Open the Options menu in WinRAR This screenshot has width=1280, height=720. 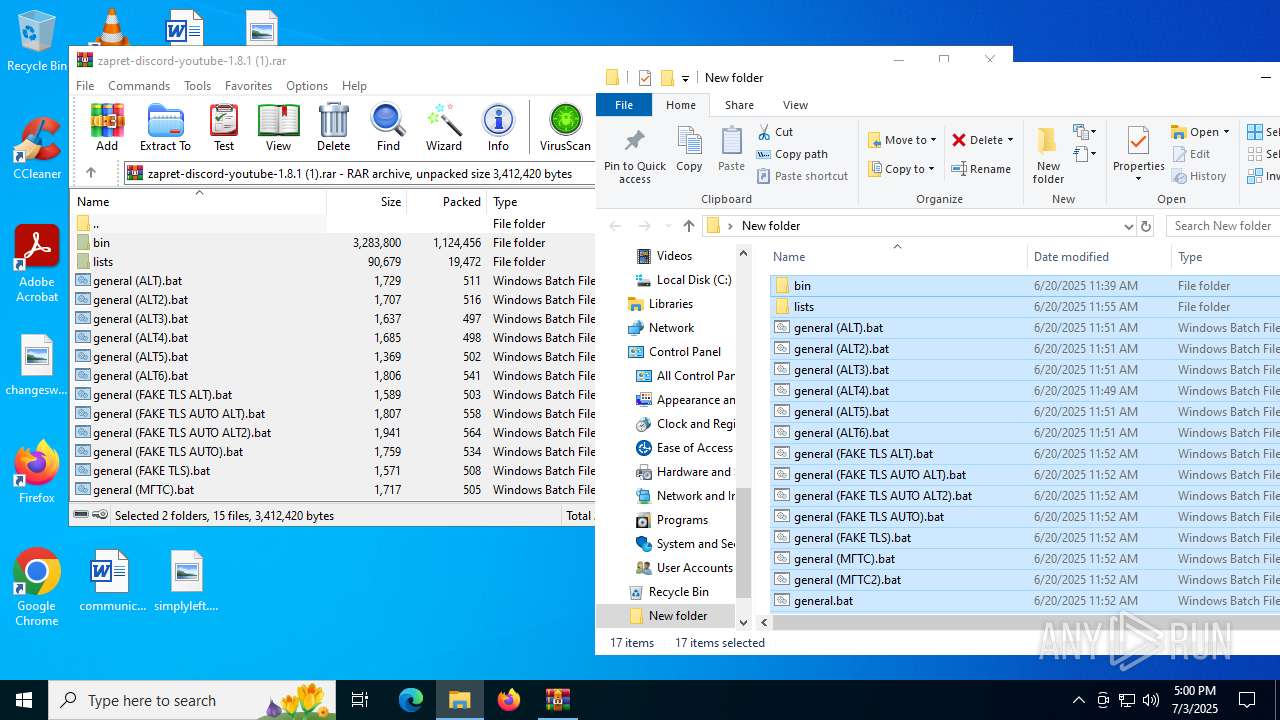click(x=307, y=86)
